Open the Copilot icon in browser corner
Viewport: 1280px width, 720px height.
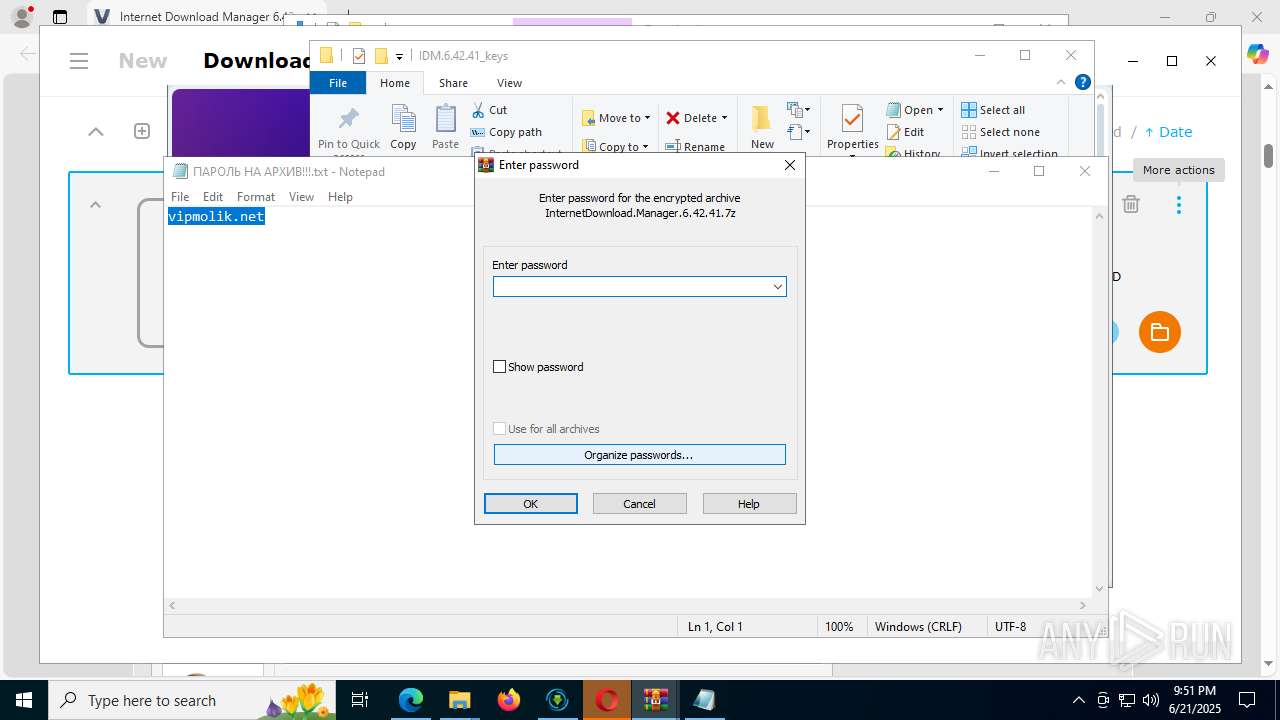pyautogui.click(x=1257, y=54)
